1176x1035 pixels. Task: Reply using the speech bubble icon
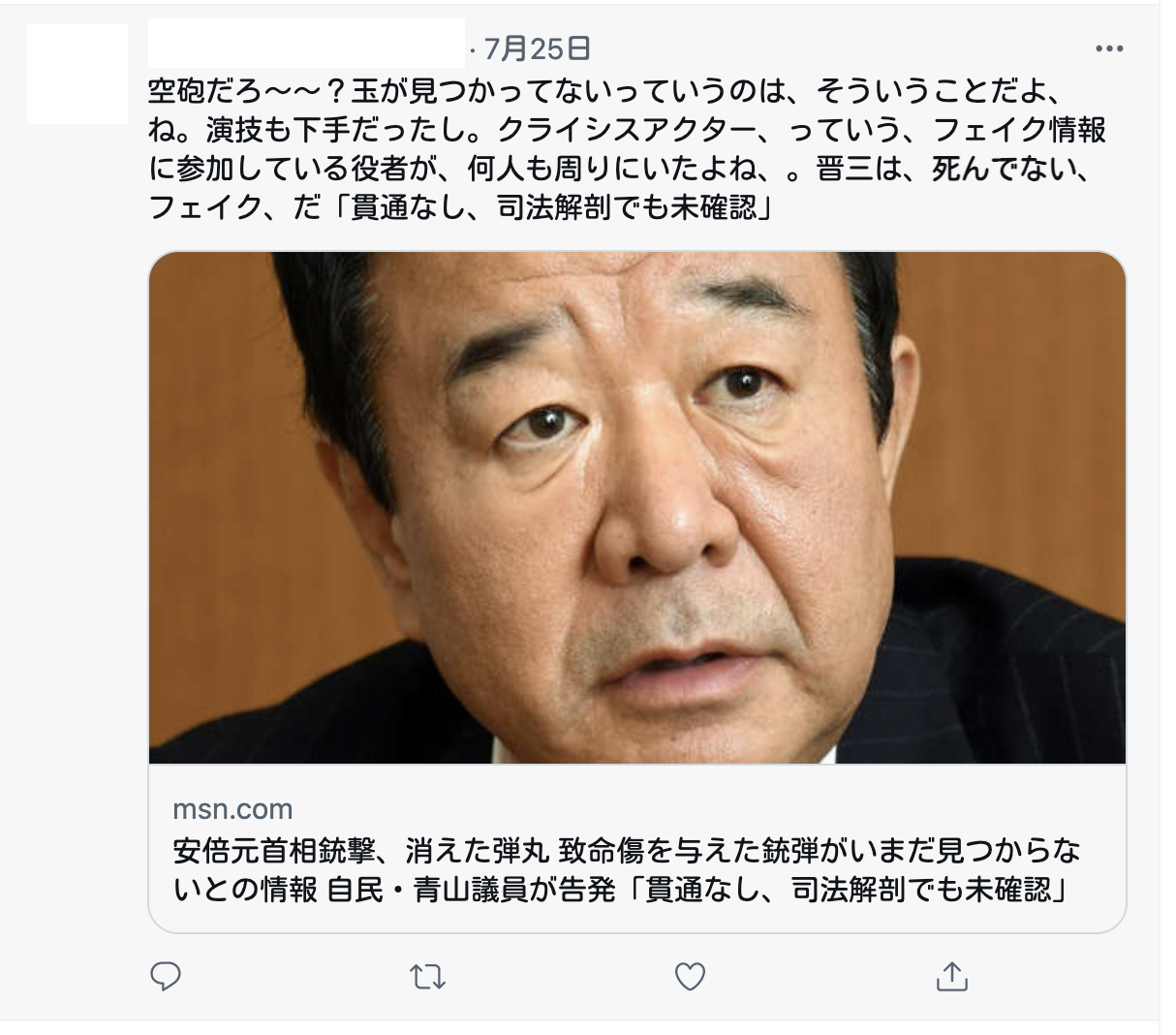pos(166,976)
